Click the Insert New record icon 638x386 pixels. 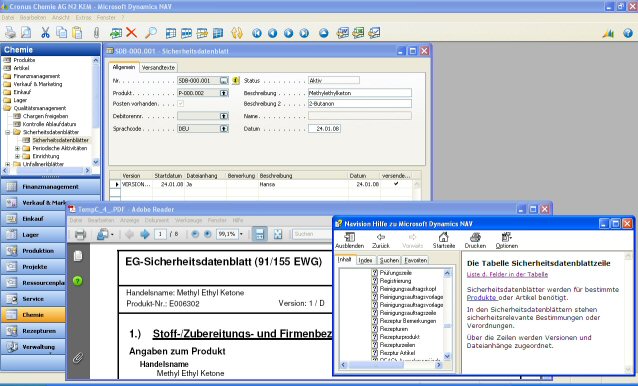pos(116,33)
